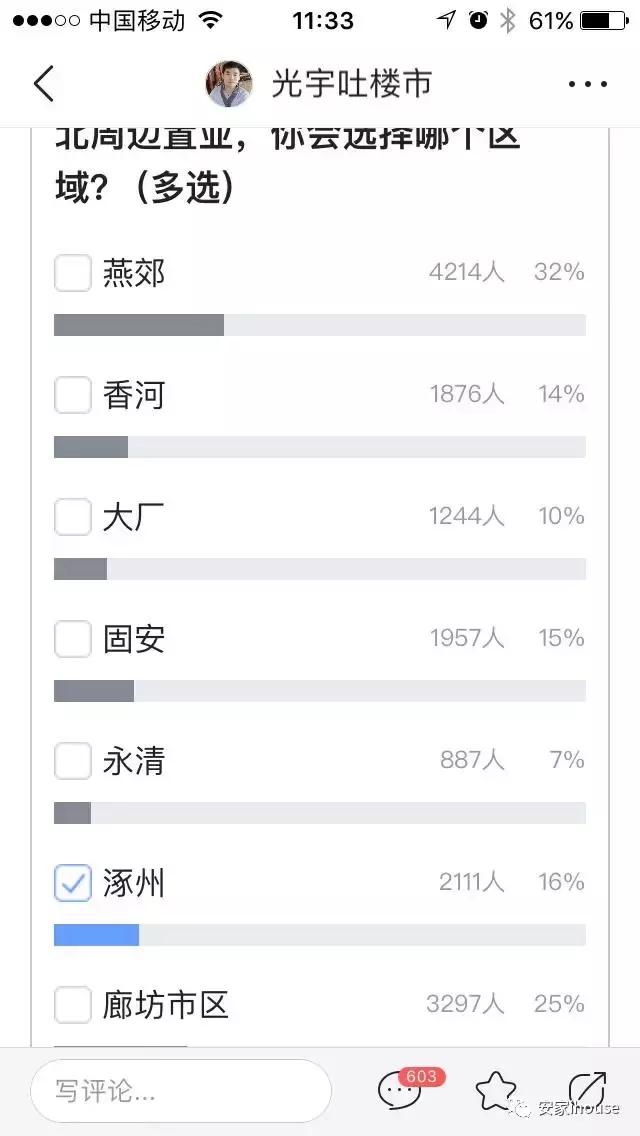This screenshot has width=640, height=1136.
Task: Check the 大厂 poll option
Action: 72,517
